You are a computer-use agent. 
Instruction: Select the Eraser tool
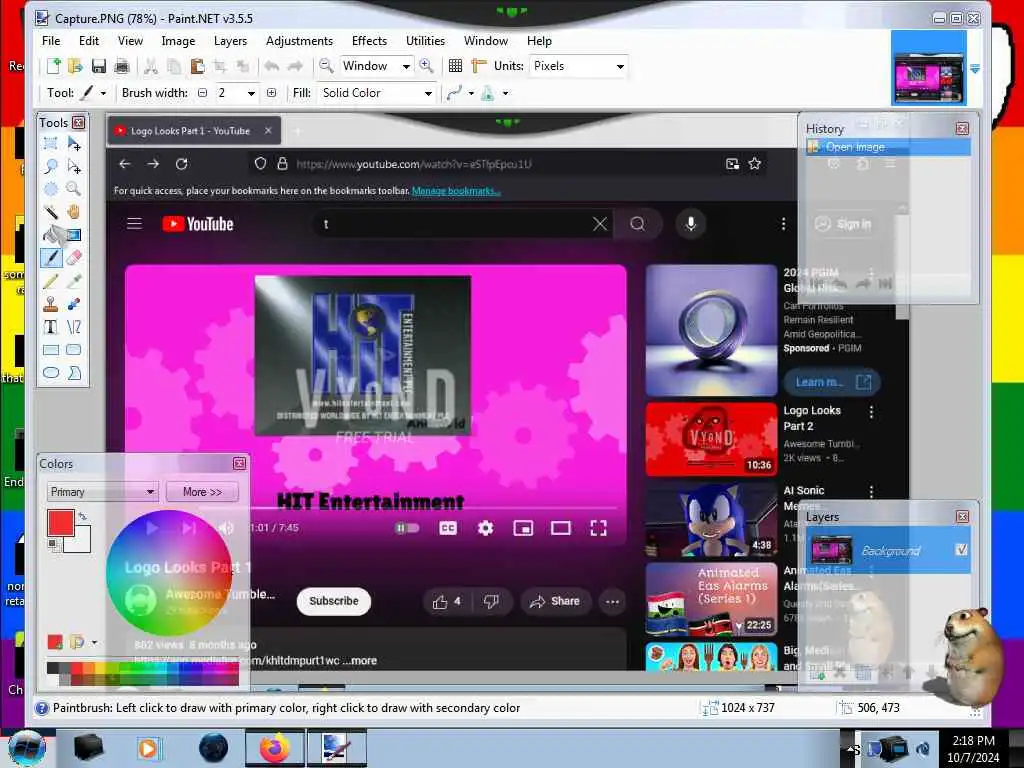74,257
